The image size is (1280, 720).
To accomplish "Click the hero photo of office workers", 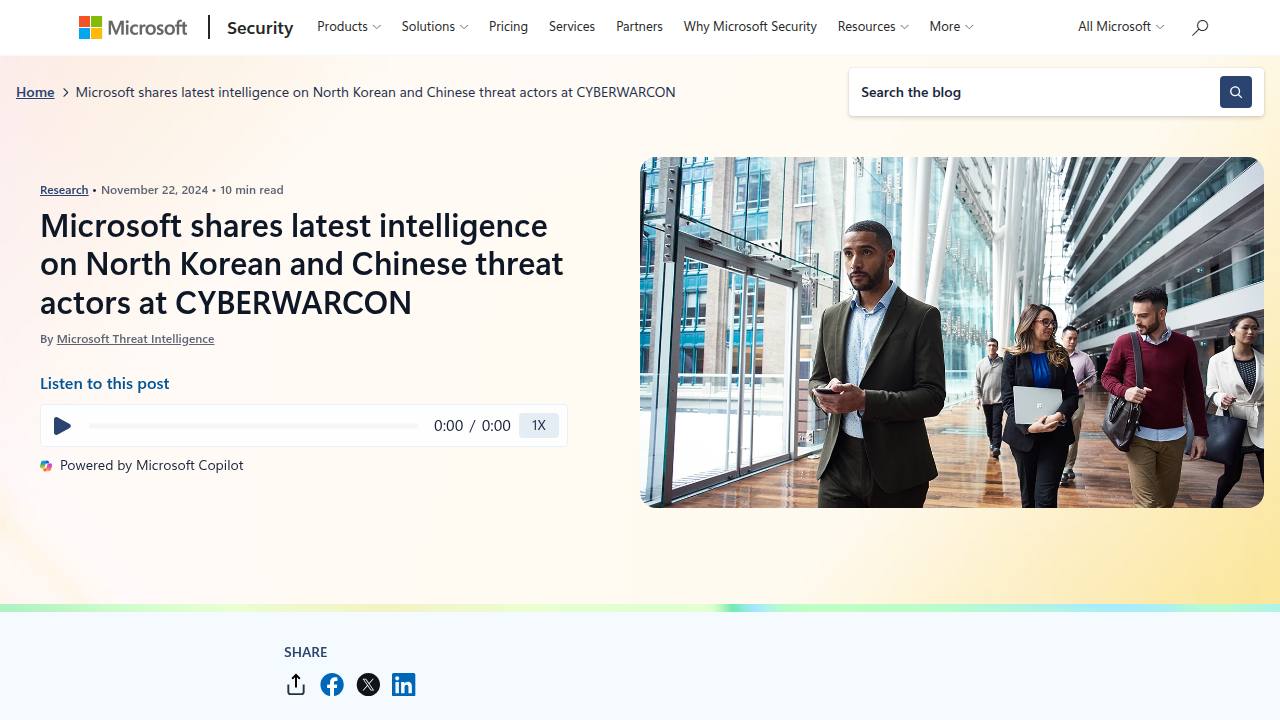I will click(x=952, y=332).
